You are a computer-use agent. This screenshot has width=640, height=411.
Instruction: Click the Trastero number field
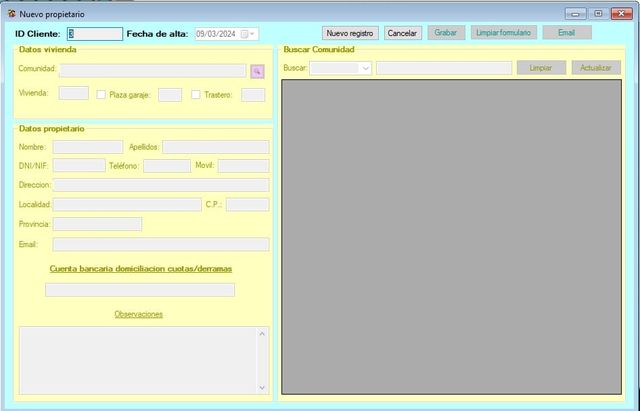pos(253,95)
